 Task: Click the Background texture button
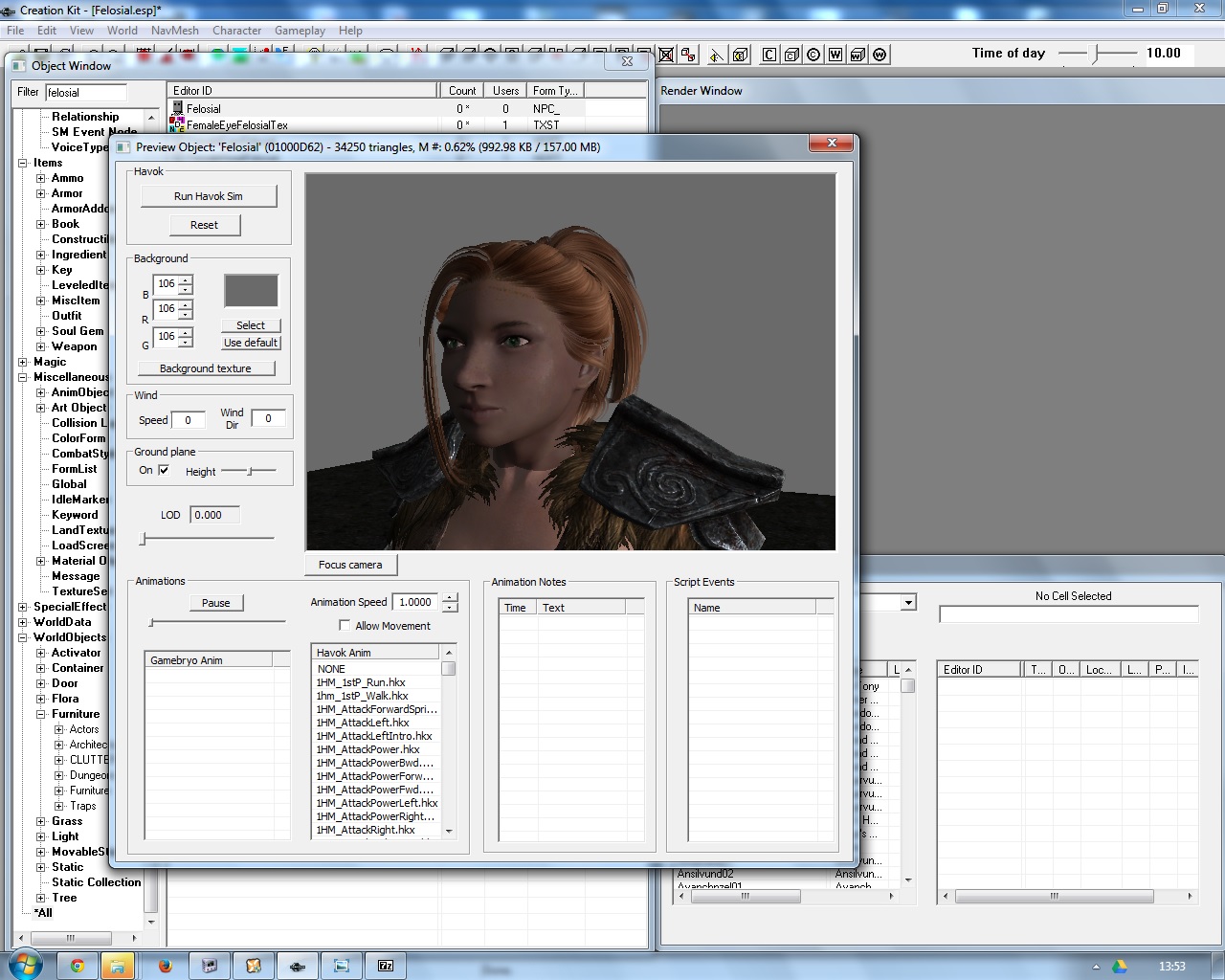(x=206, y=368)
